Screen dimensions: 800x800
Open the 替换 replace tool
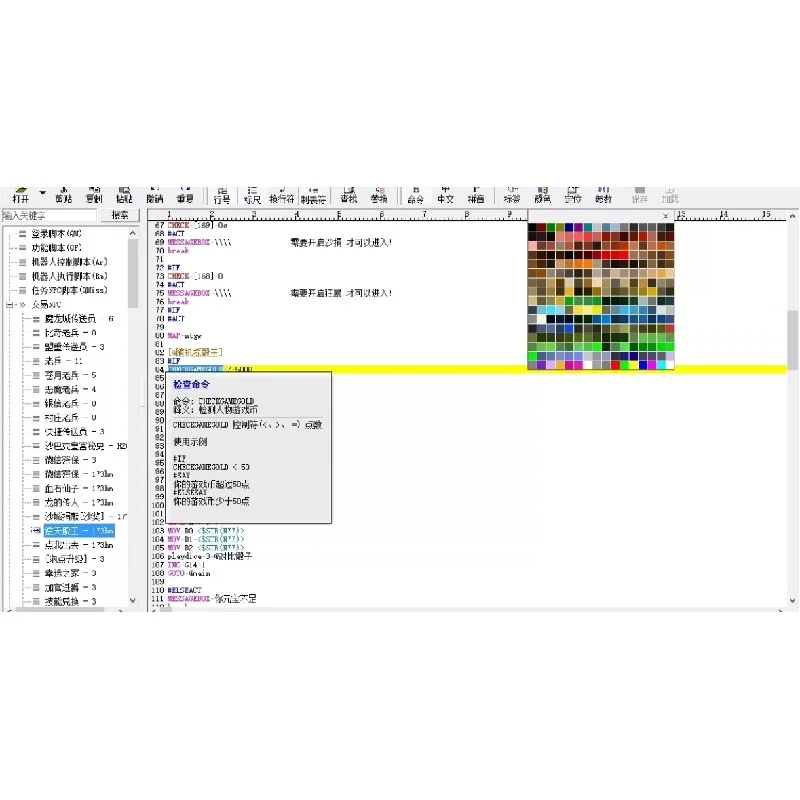pyautogui.click(x=379, y=196)
